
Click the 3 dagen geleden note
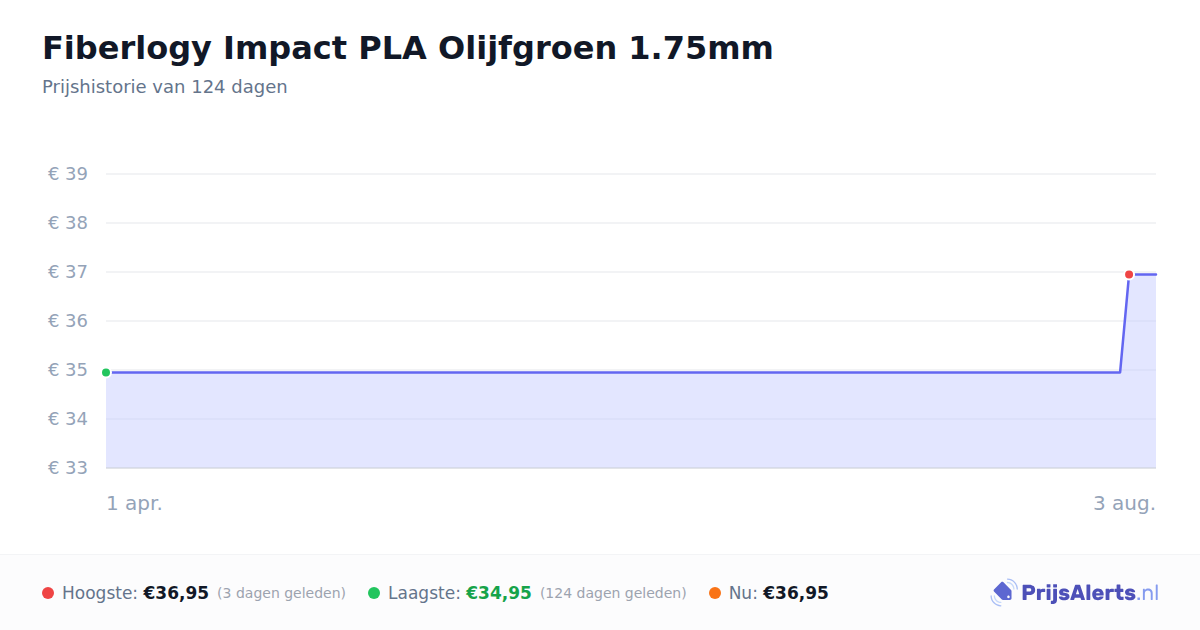pyautogui.click(x=281, y=593)
